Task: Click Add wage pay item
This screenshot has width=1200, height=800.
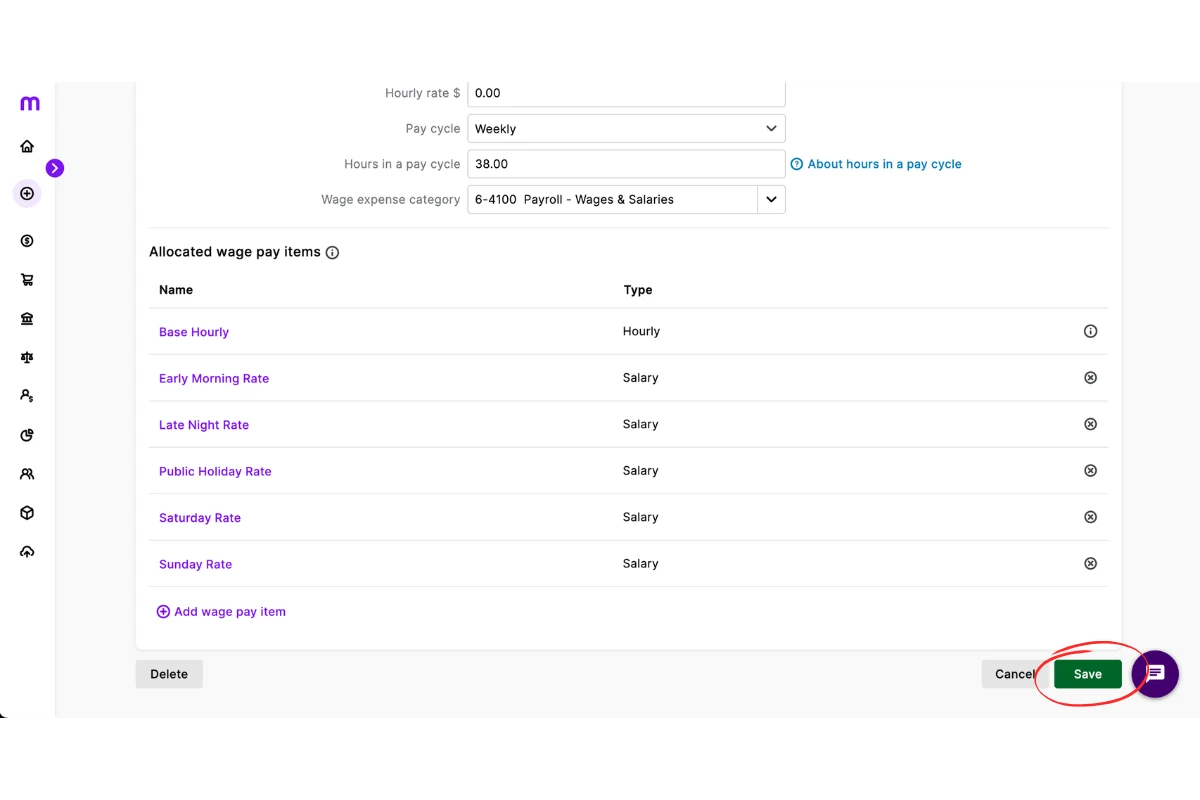Action: 221,611
